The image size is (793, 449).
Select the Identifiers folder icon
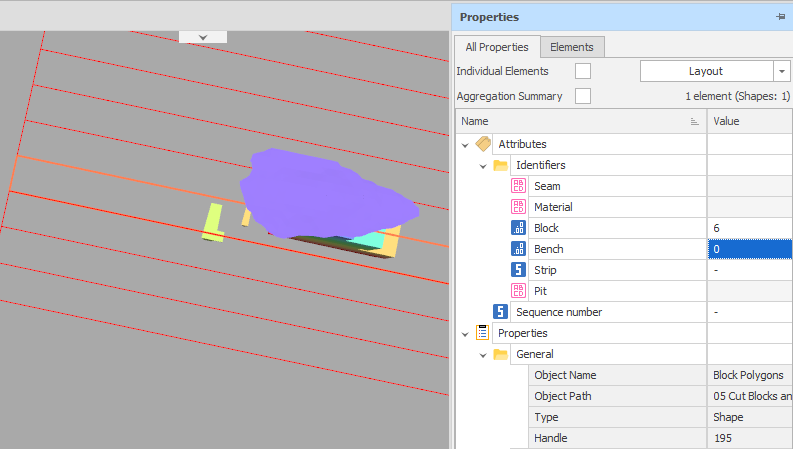point(500,165)
